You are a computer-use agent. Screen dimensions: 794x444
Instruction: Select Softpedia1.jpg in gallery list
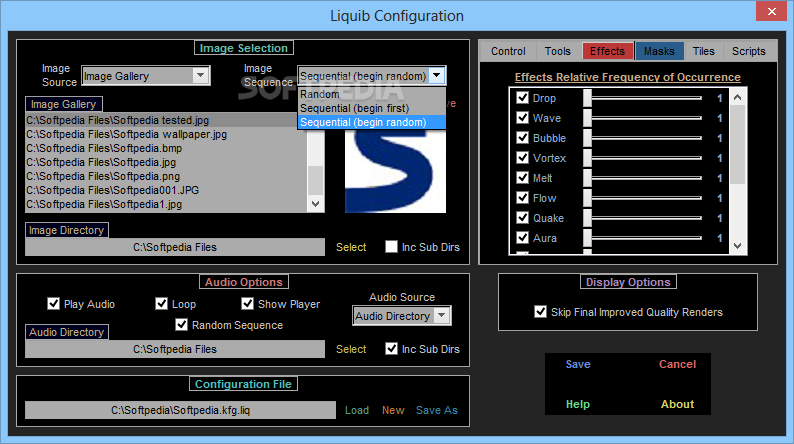(x=166, y=205)
